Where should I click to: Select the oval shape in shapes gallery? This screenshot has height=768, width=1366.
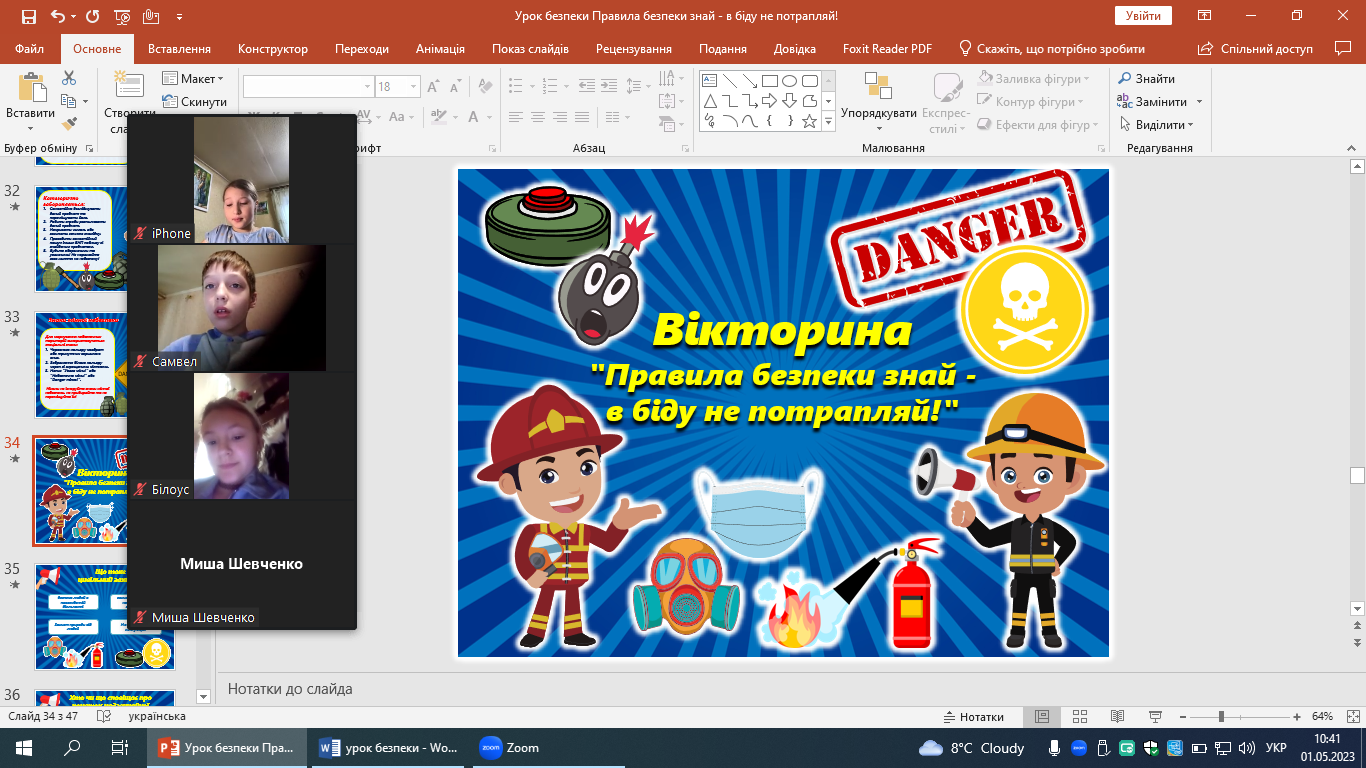789,81
